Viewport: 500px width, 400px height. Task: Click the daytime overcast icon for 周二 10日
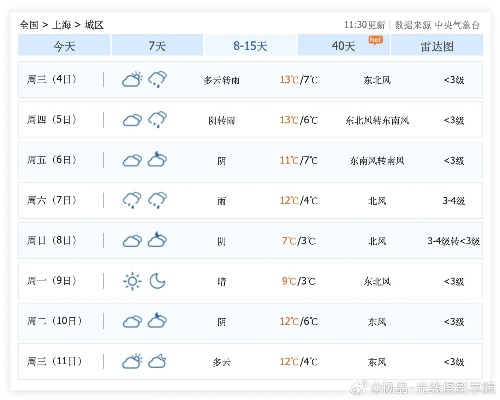pyautogui.click(x=132, y=322)
